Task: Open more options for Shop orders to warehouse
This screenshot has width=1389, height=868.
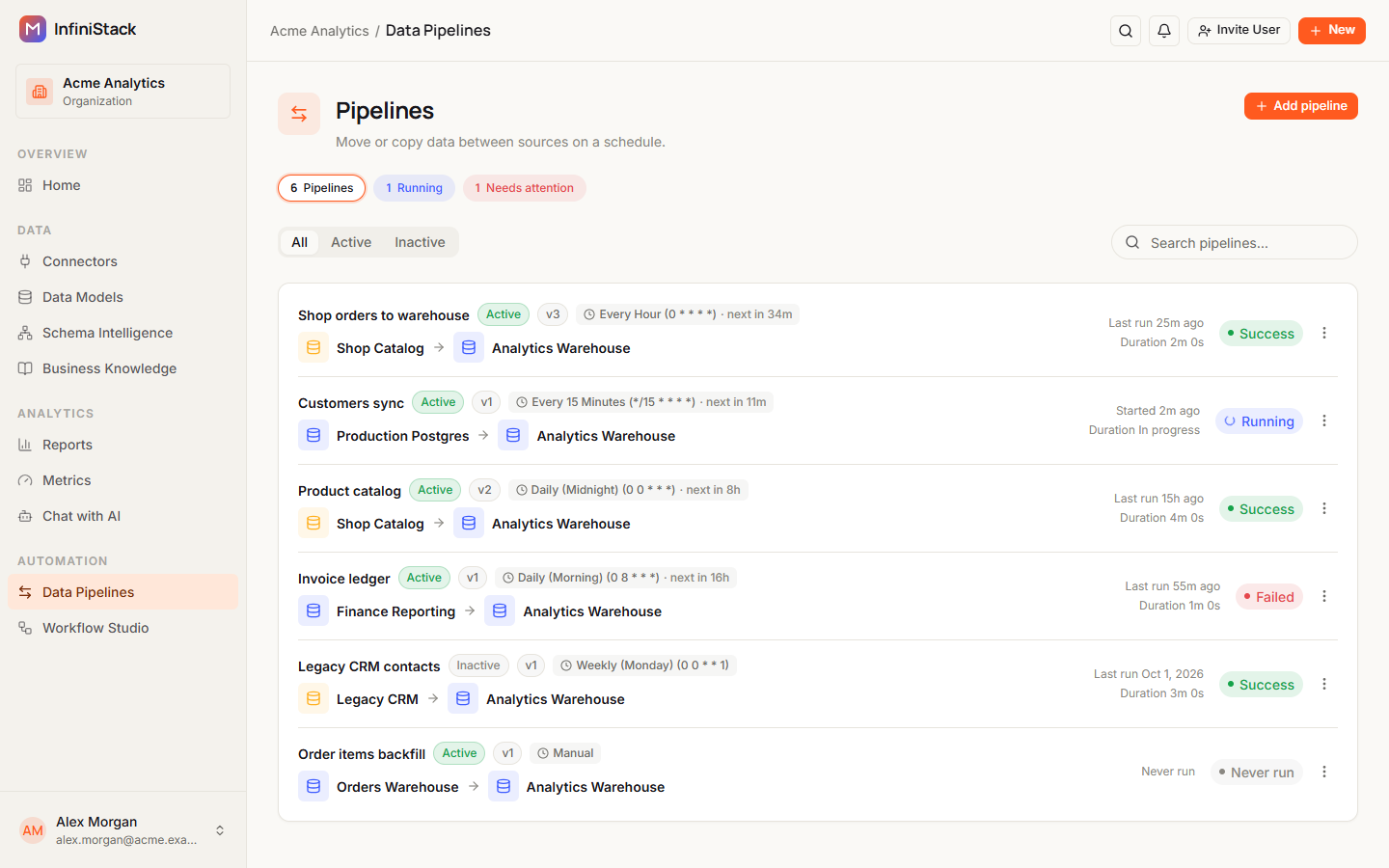Action: coord(1324,333)
